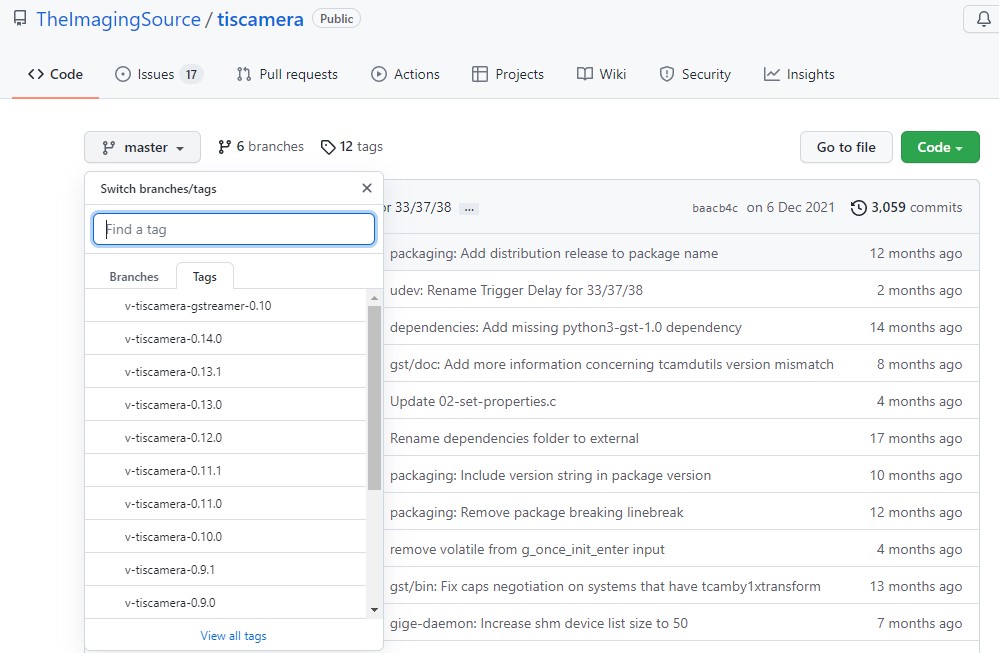Click the tag list scrollbar thumb
The image size is (999, 653).
(374, 398)
